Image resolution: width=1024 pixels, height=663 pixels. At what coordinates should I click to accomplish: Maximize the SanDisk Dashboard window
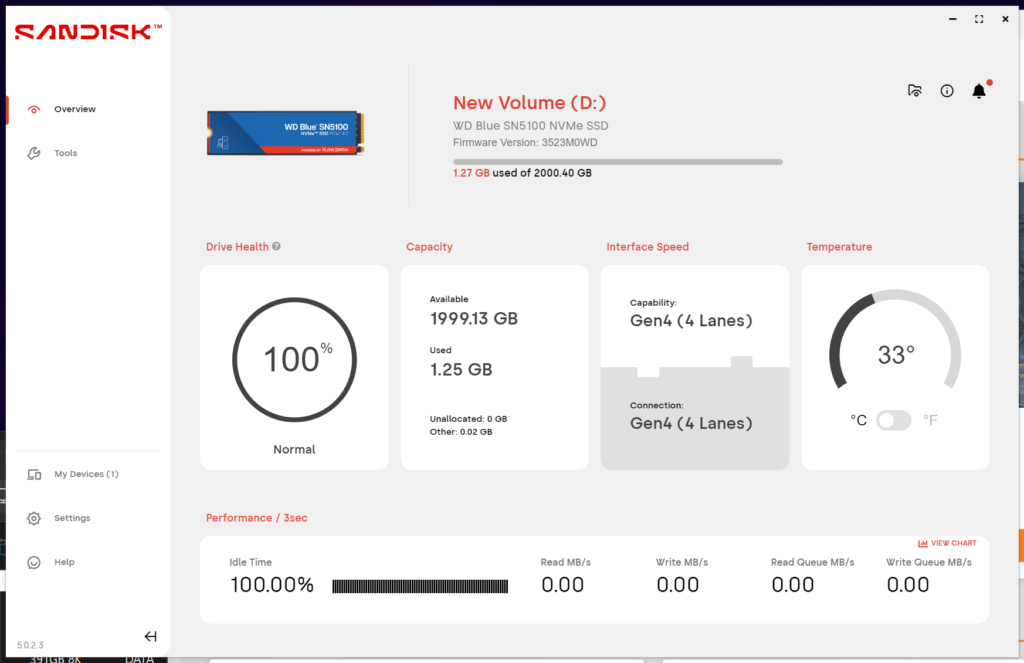(979, 19)
